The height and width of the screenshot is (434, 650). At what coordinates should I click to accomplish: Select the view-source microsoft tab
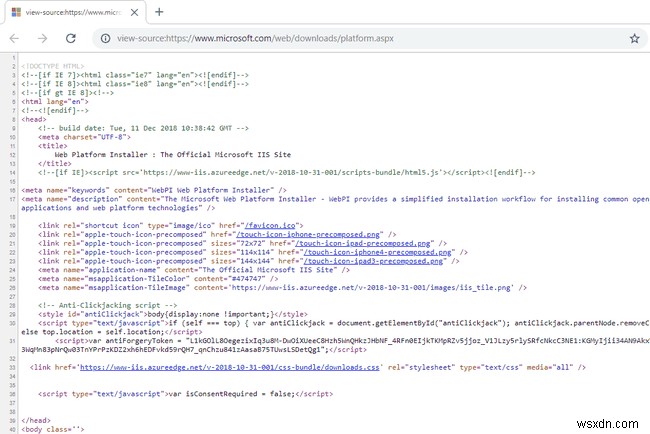click(x=75, y=12)
